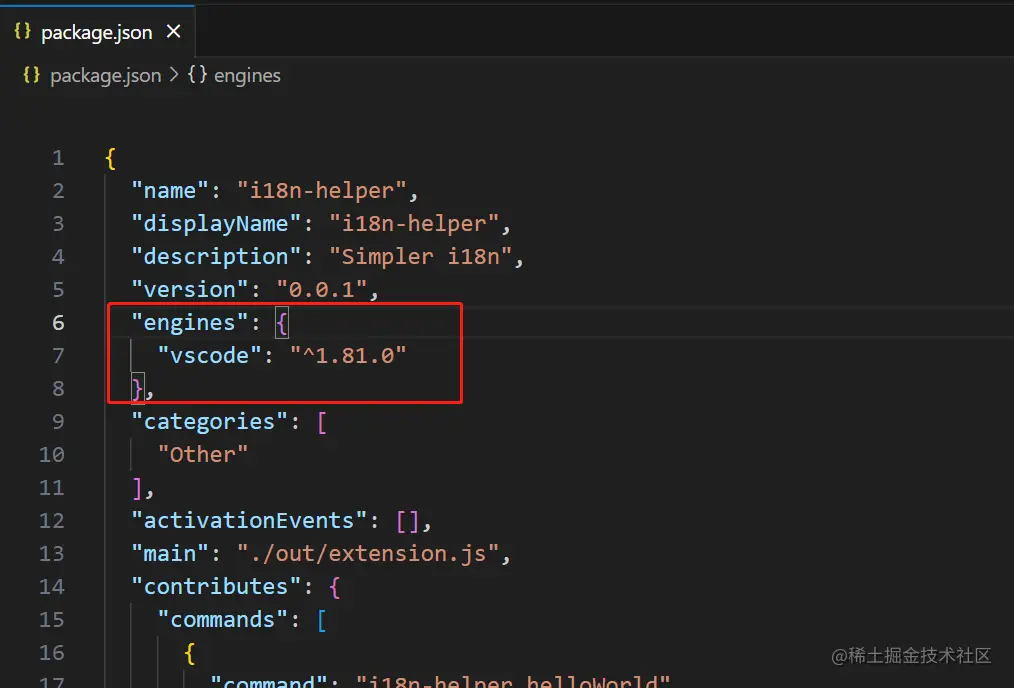Click the braces icon before engines breadcrumb
The image size is (1014, 688).
click(x=197, y=75)
